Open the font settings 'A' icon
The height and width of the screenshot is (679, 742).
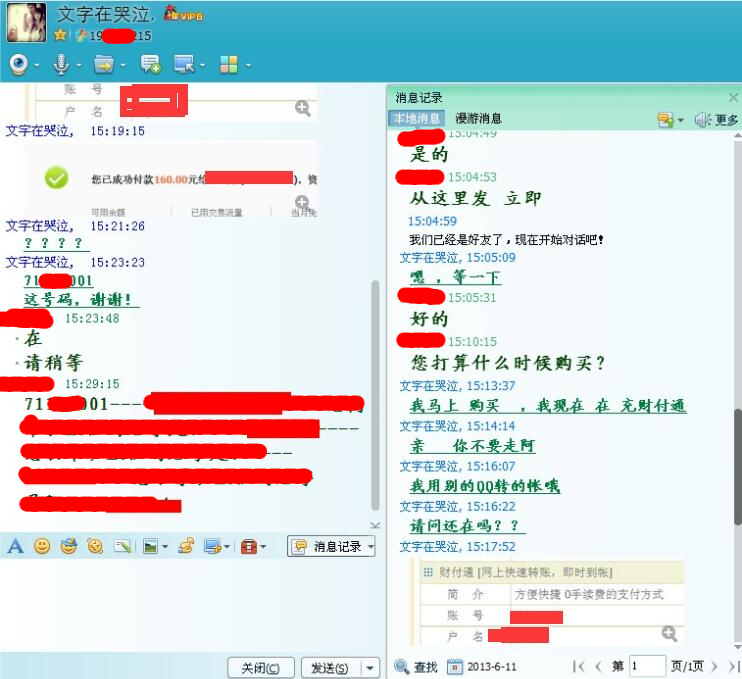[x=15, y=546]
